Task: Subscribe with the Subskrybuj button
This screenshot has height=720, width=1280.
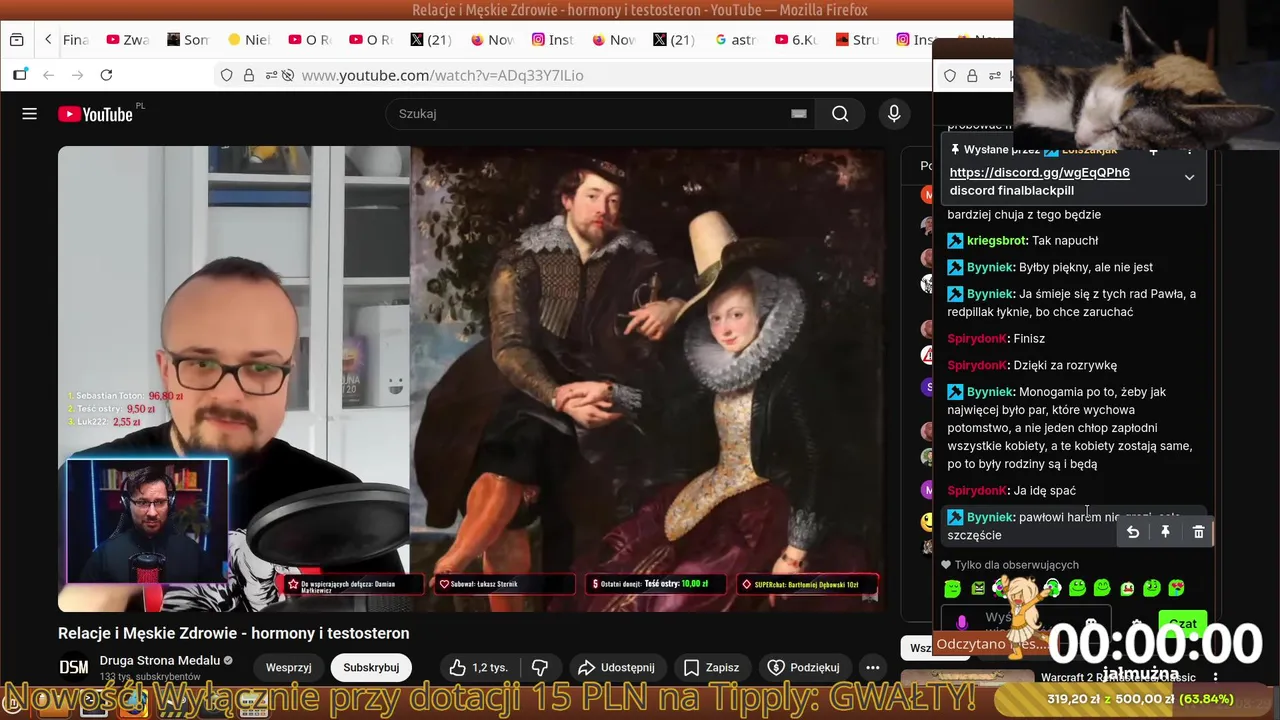Action: point(371,667)
